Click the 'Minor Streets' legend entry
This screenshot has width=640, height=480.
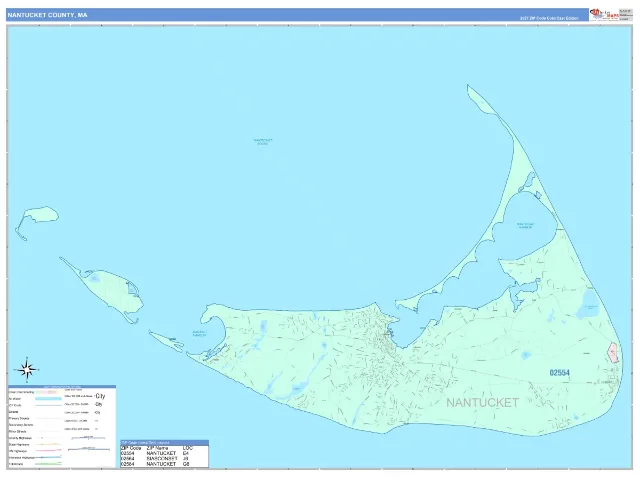[x=17, y=431]
